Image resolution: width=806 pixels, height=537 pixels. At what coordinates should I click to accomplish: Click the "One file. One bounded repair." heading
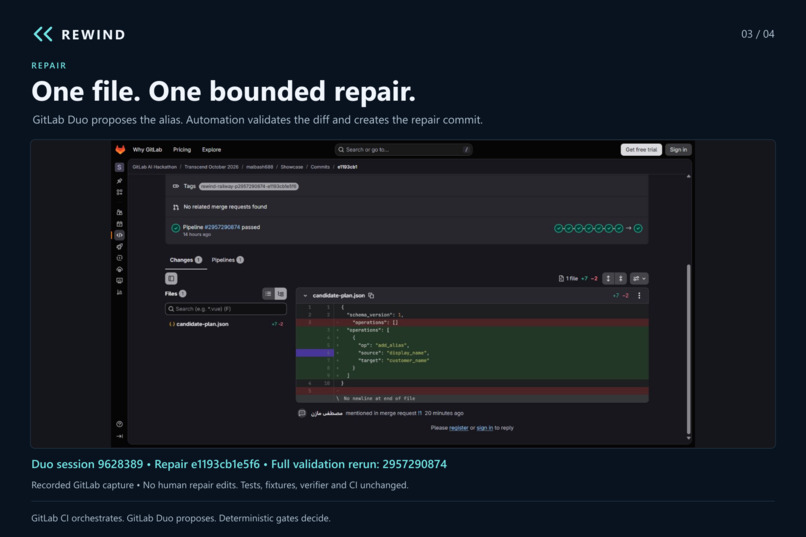[x=224, y=91]
